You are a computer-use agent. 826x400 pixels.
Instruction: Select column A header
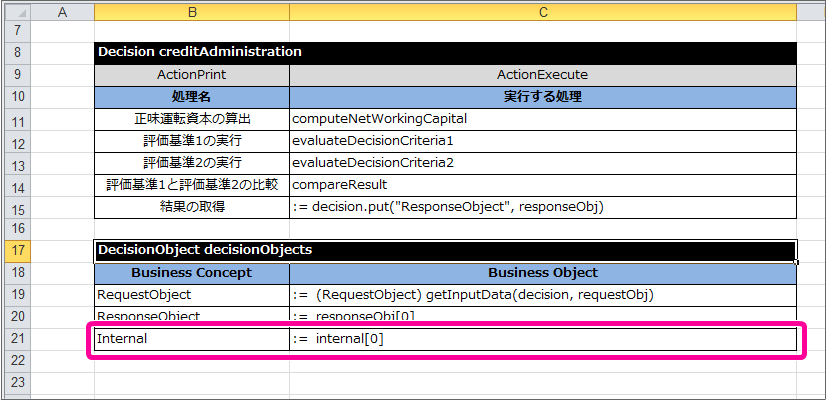[x=64, y=12]
